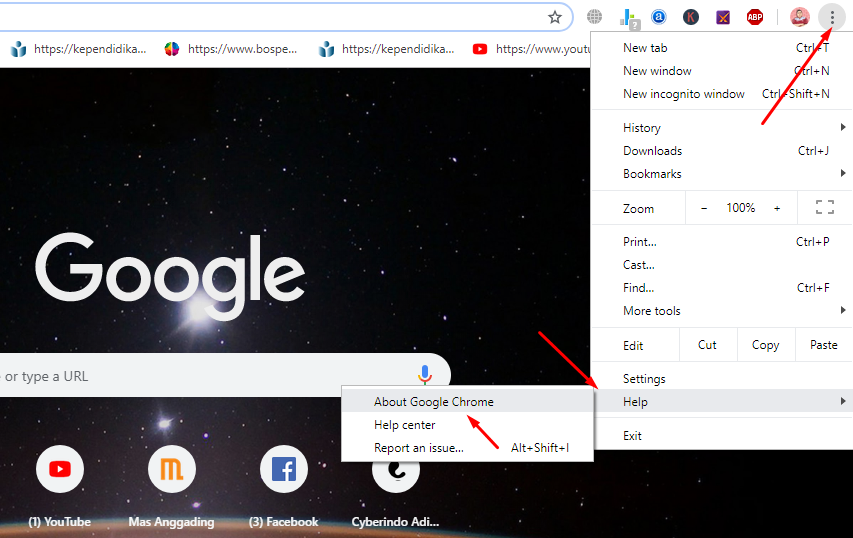Viewport: 853px width, 538px height.
Task: Open the Facebook shortcut tile
Action: pos(284,469)
